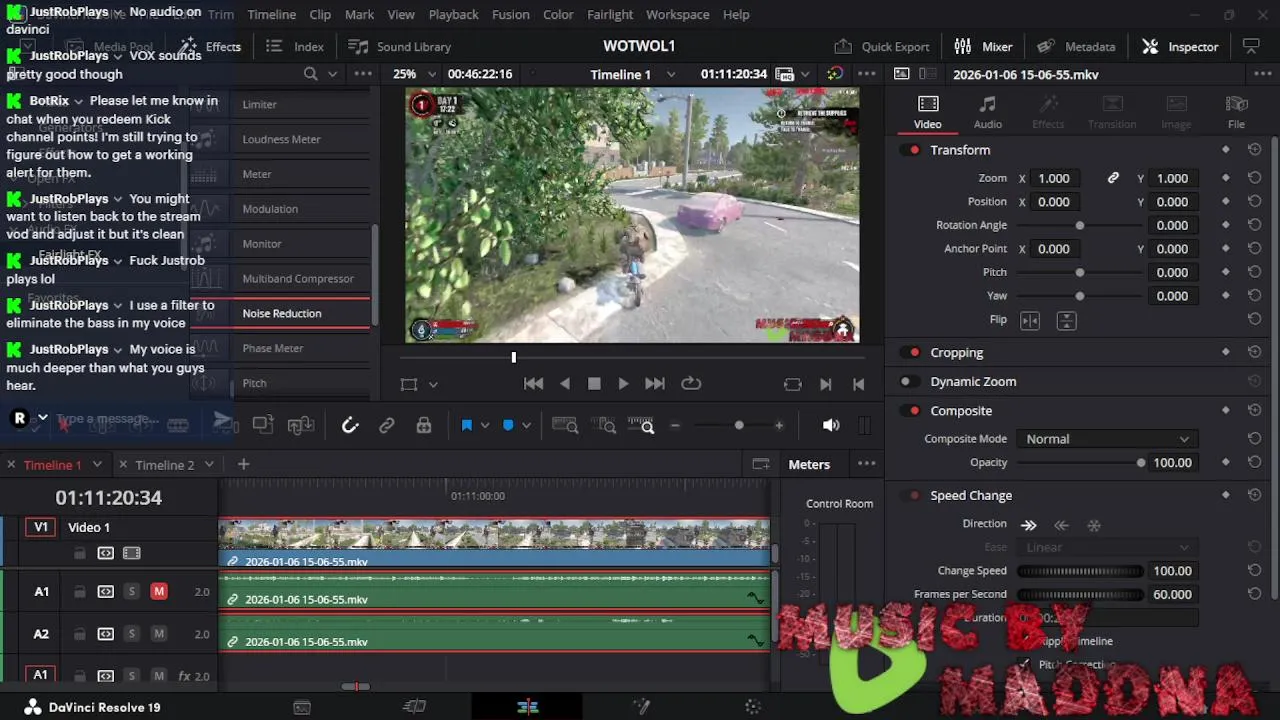Toggle loop playback
Image resolution: width=1280 pixels, height=720 pixels.
coord(691,383)
